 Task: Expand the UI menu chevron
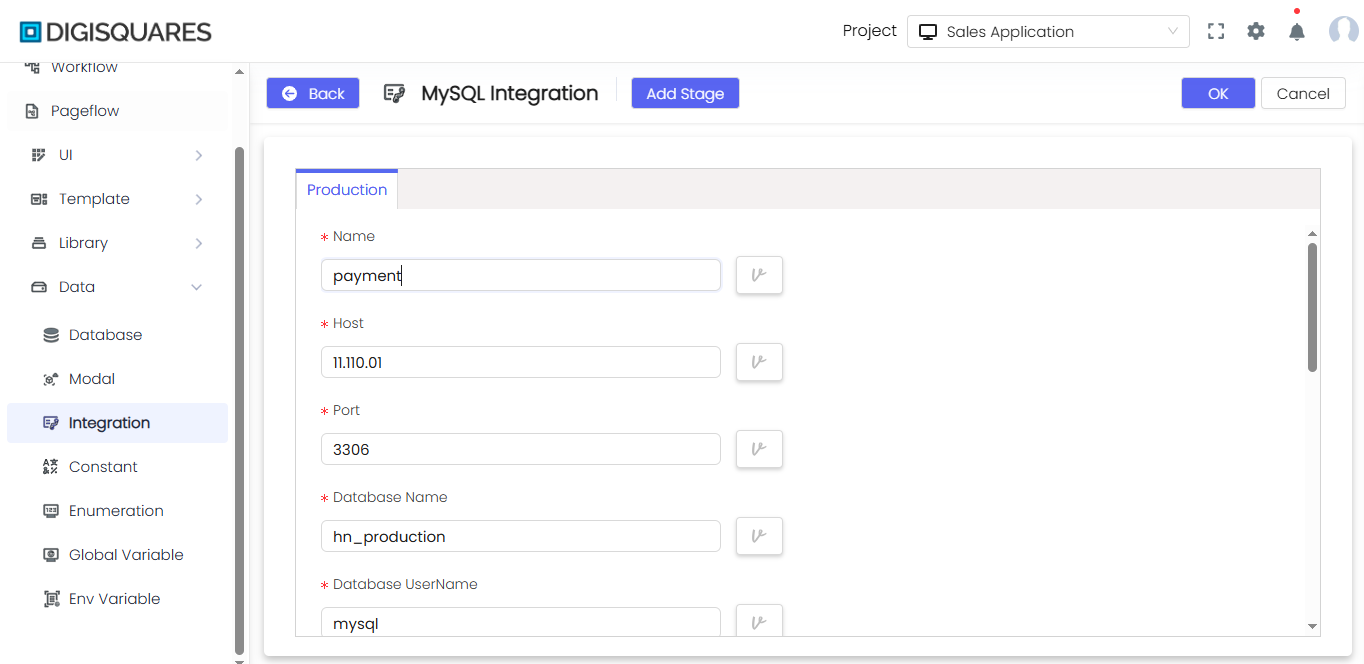[x=199, y=155]
